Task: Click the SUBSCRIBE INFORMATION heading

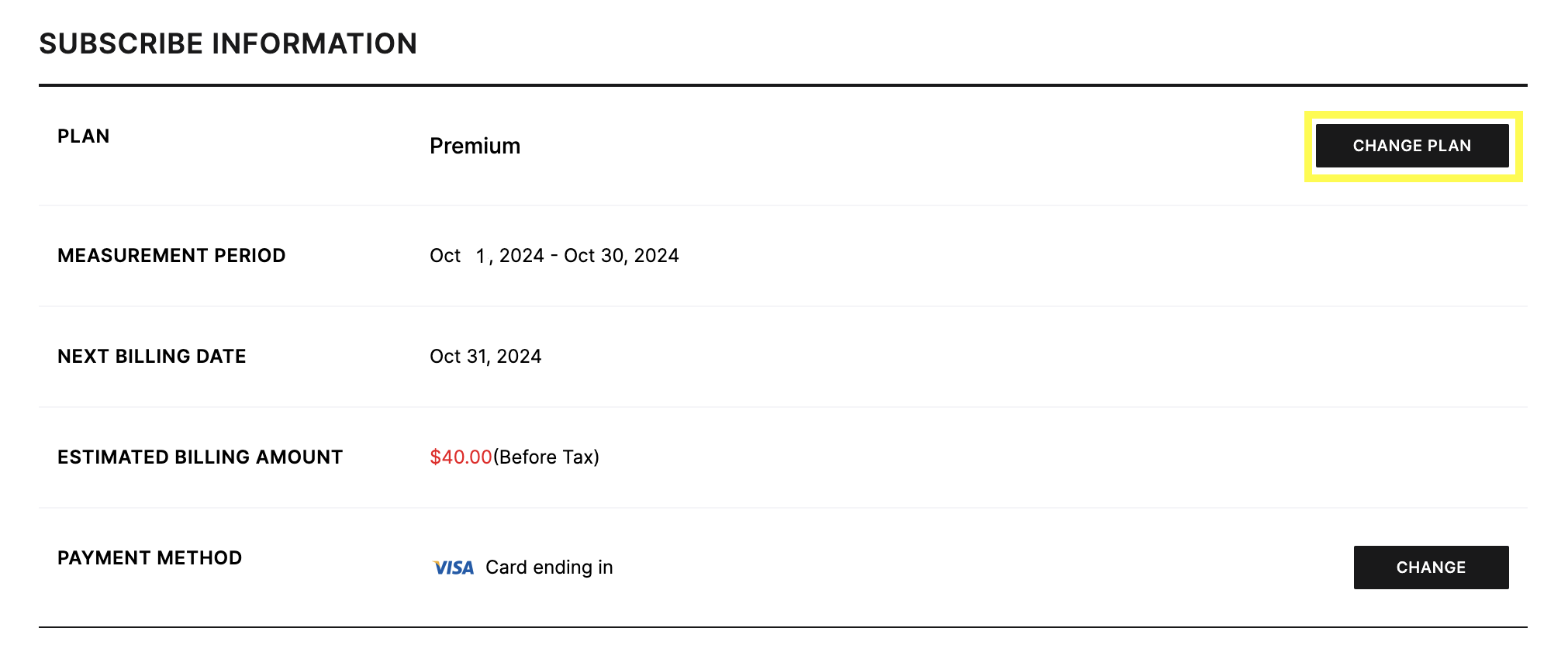Action: click(228, 44)
